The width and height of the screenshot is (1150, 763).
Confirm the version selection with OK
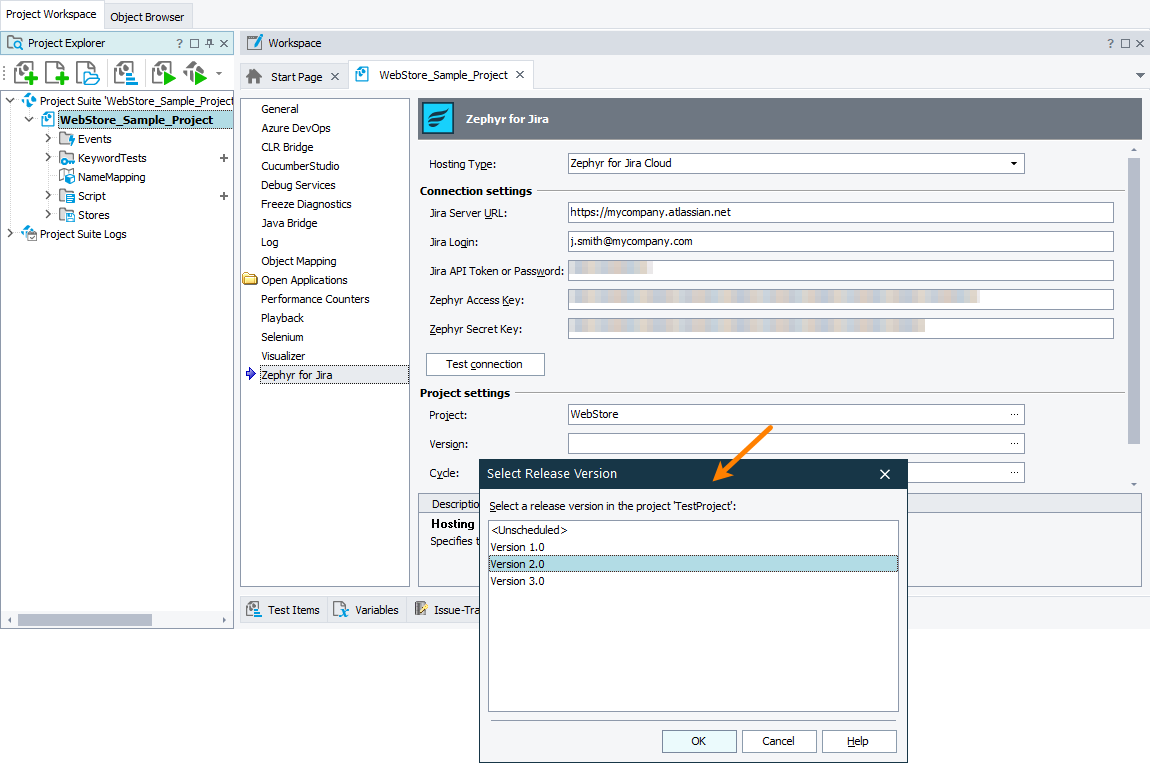[699, 741]
